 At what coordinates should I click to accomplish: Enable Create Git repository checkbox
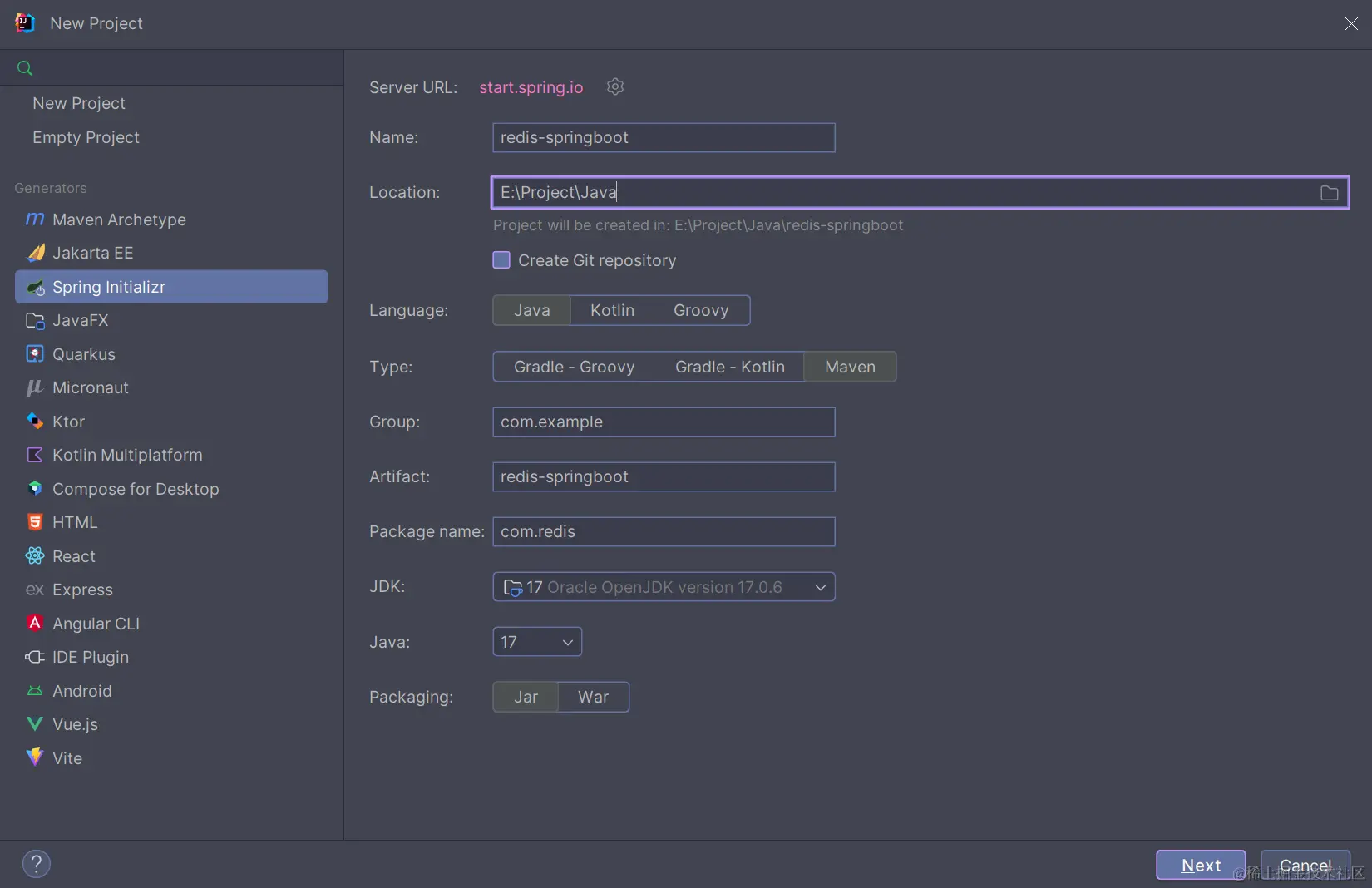point(501,260)
